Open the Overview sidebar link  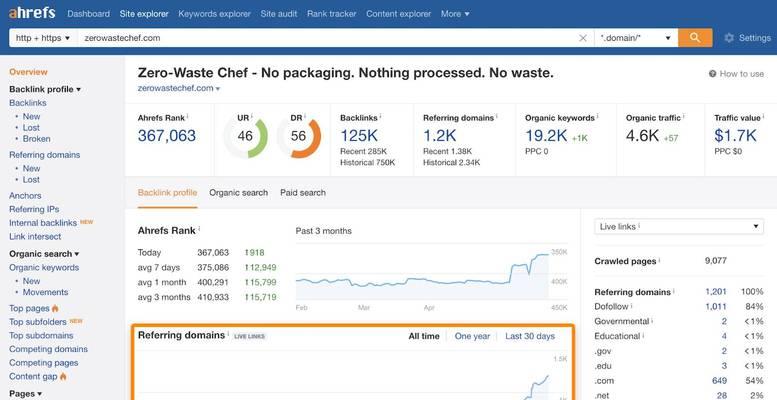[x=28, y=72]
